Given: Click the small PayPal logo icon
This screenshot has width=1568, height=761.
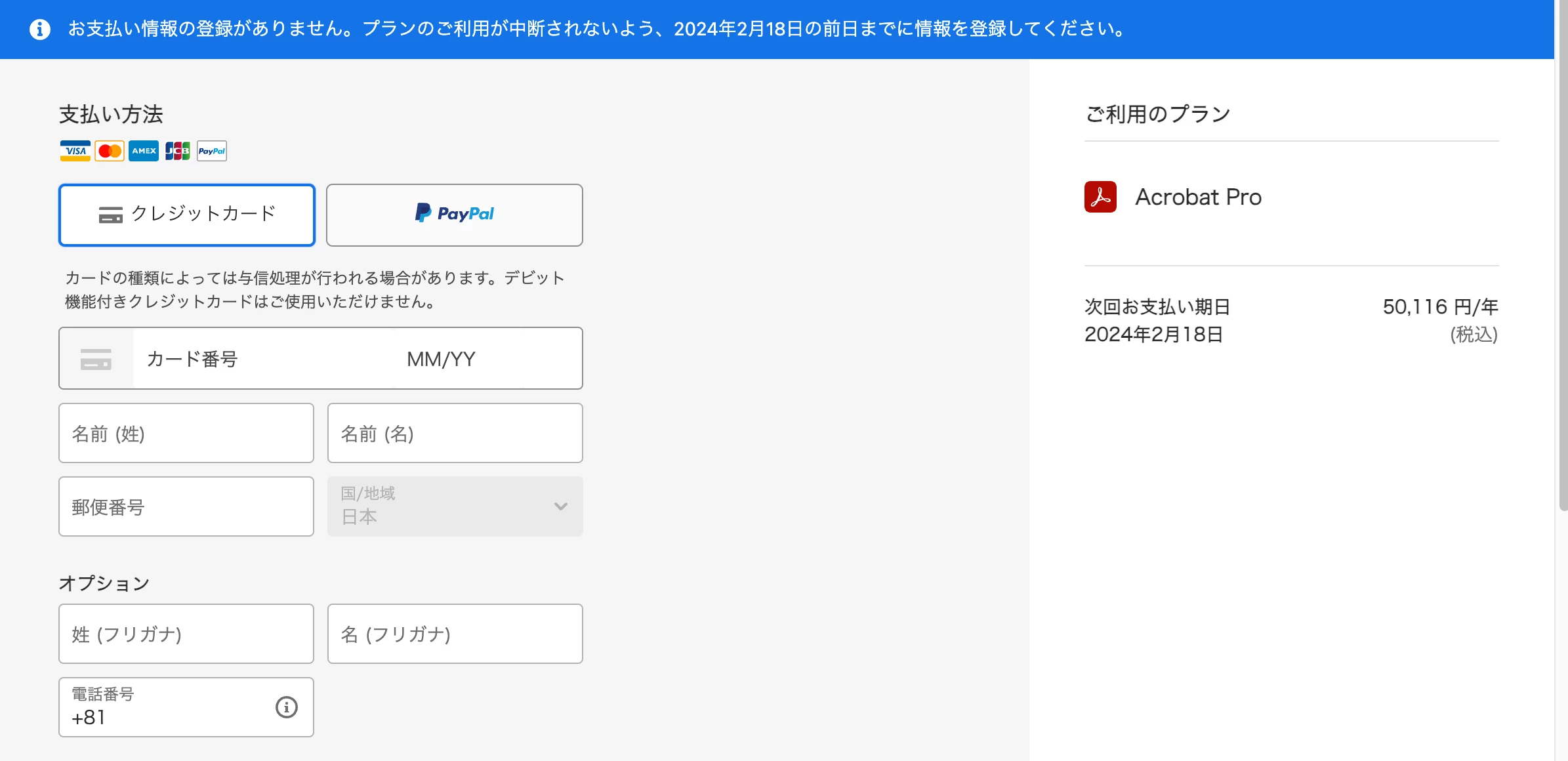Looking at the screenshot, I should pos(212,151).
